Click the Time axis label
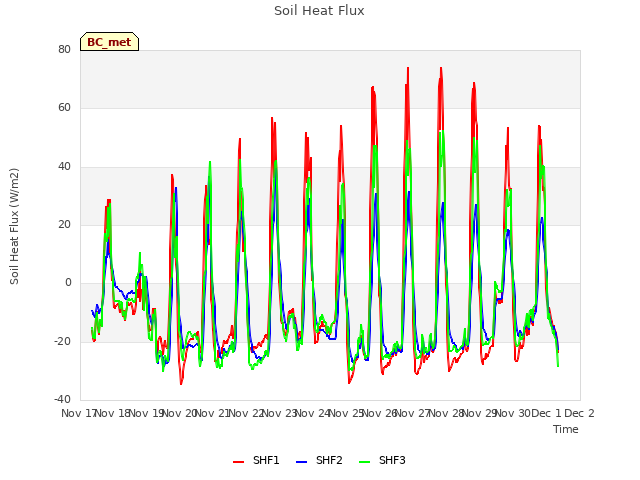This screenshot has height=480, width=640. (566, 429)
